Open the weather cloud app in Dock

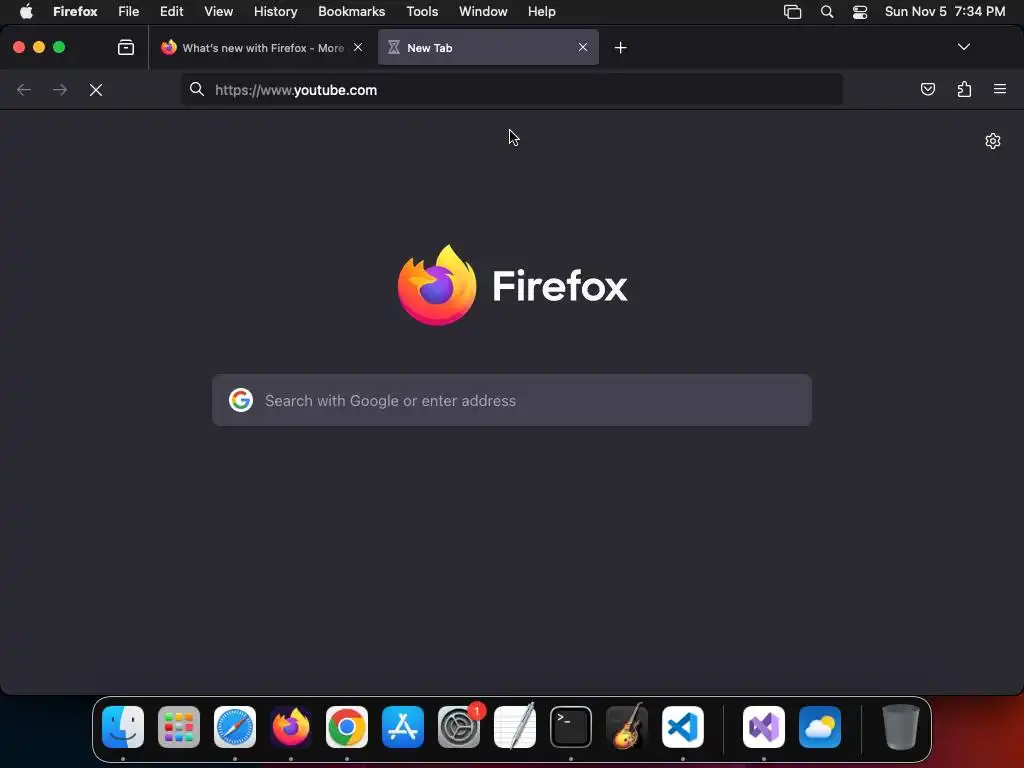[x=820, y=727]
